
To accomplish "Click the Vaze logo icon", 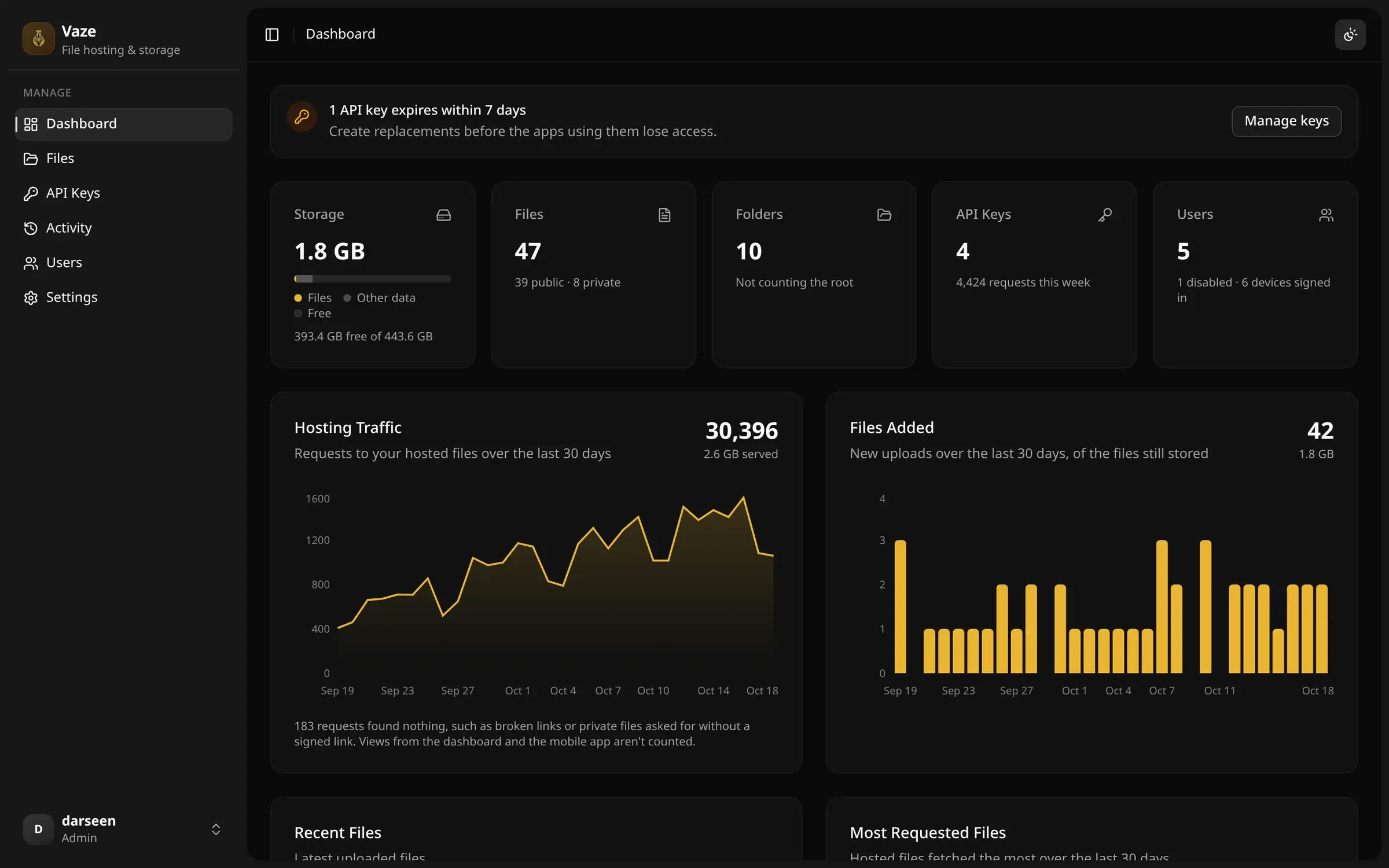I will [x=38, y=38].
